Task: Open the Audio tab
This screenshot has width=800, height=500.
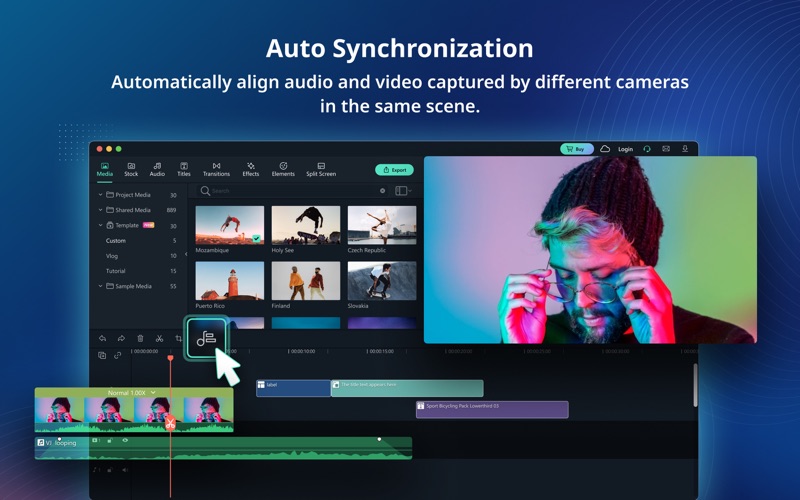Action: pyautogui.click(x=157, y=169)
